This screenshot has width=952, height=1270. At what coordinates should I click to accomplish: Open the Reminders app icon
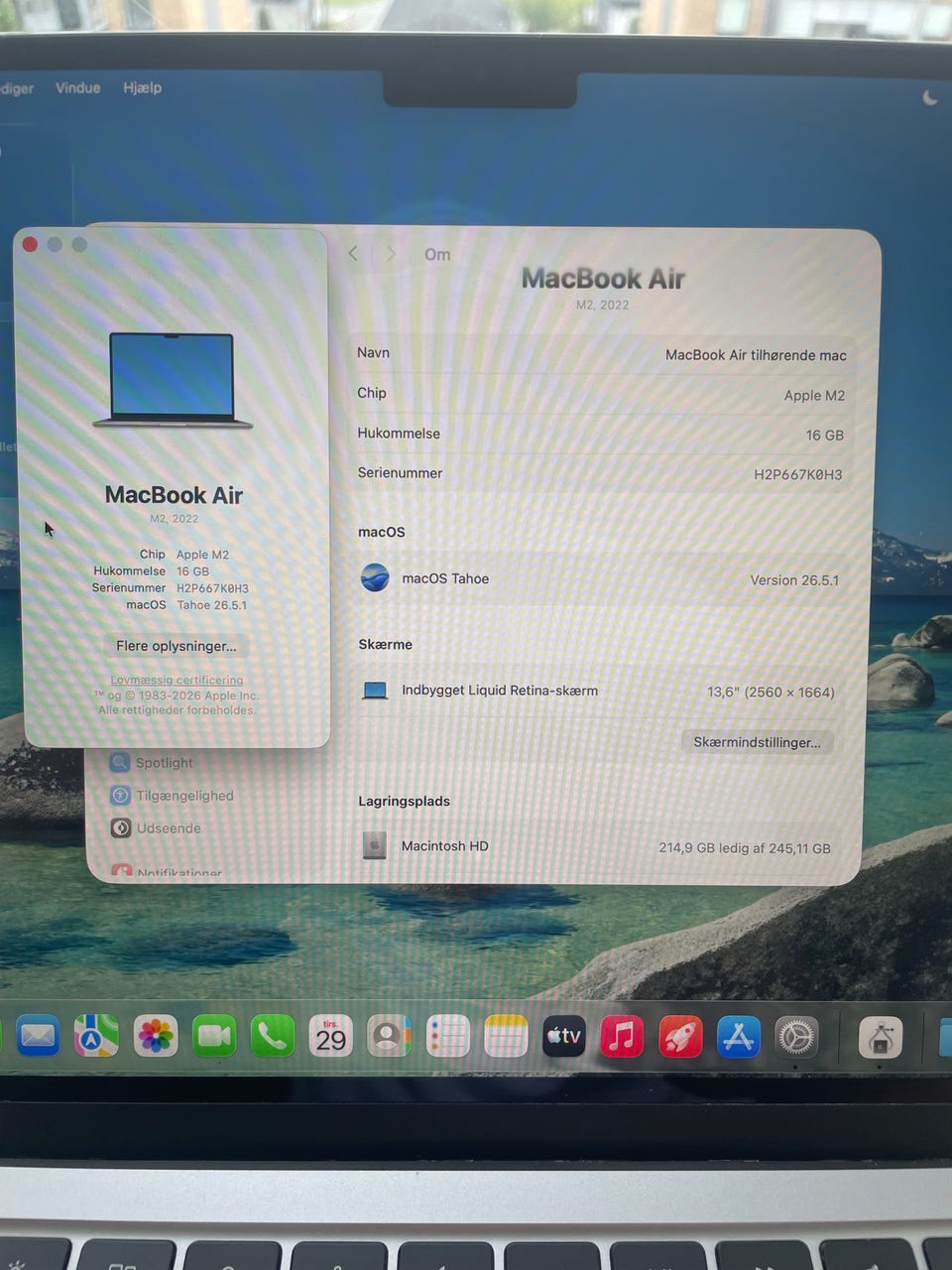coord(447,1037)
